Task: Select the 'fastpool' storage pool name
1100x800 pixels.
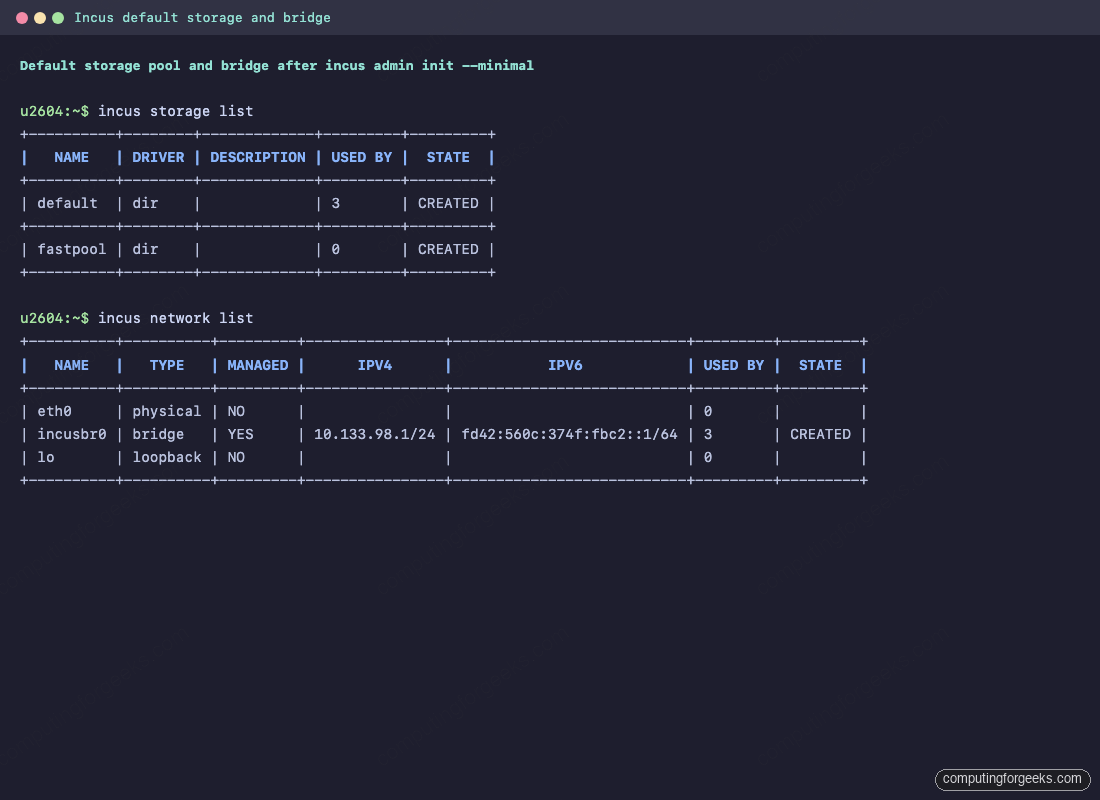Action: 72,250
